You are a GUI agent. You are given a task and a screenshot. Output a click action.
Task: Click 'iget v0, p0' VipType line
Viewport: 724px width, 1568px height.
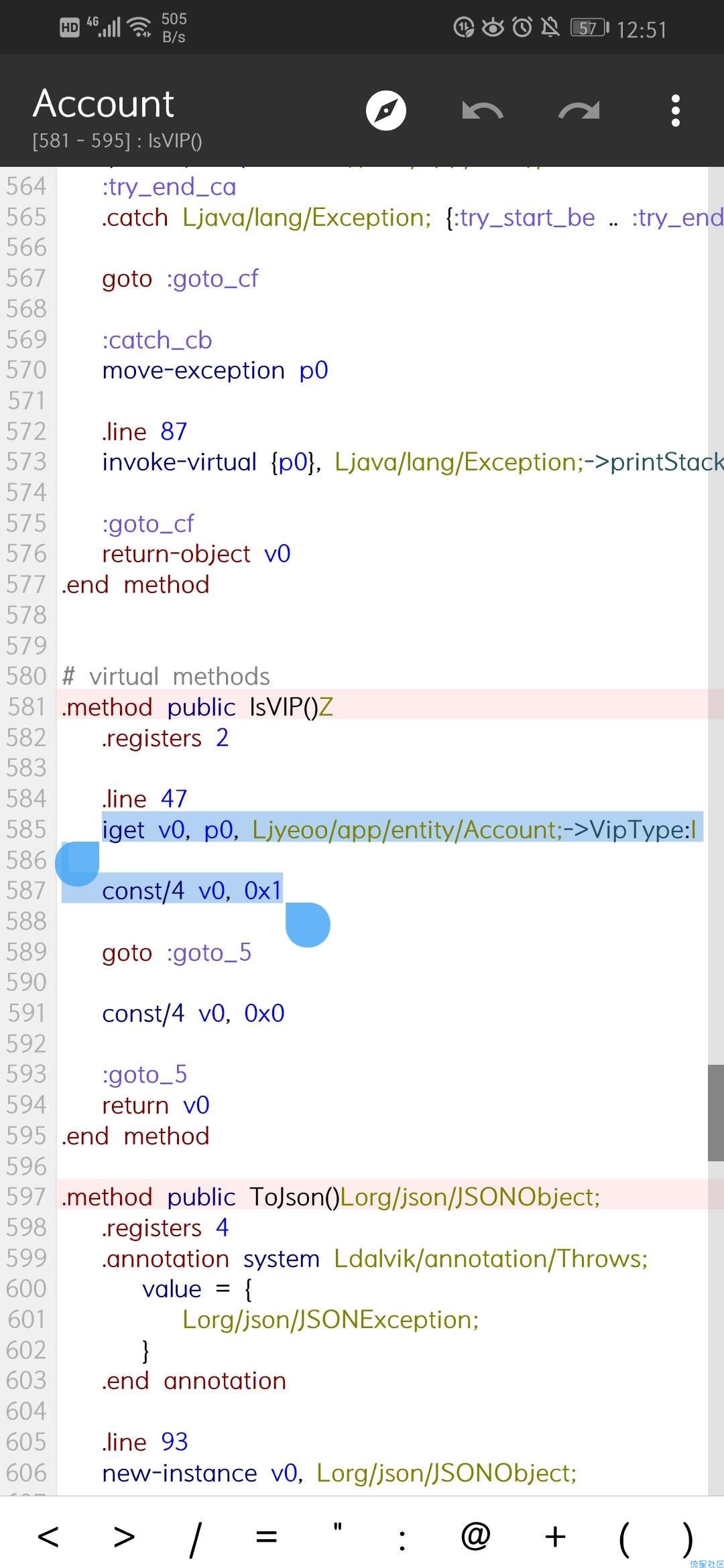[x=399, y=830]
